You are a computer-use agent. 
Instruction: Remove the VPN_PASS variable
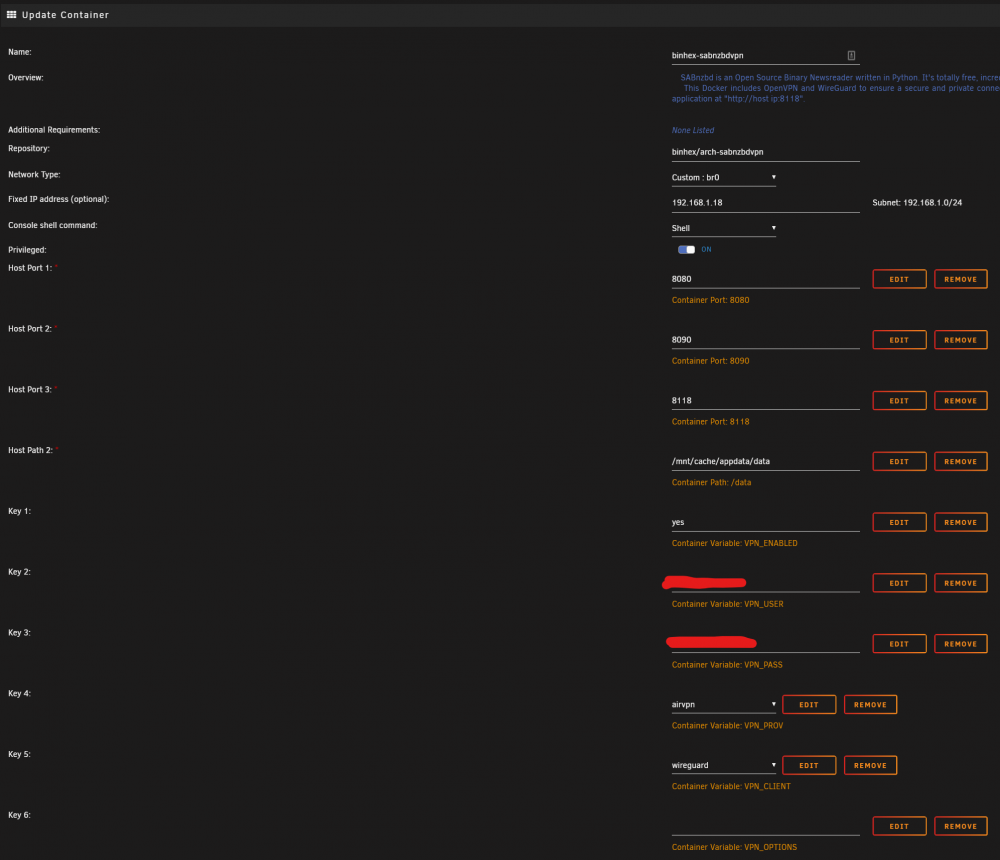960,644
